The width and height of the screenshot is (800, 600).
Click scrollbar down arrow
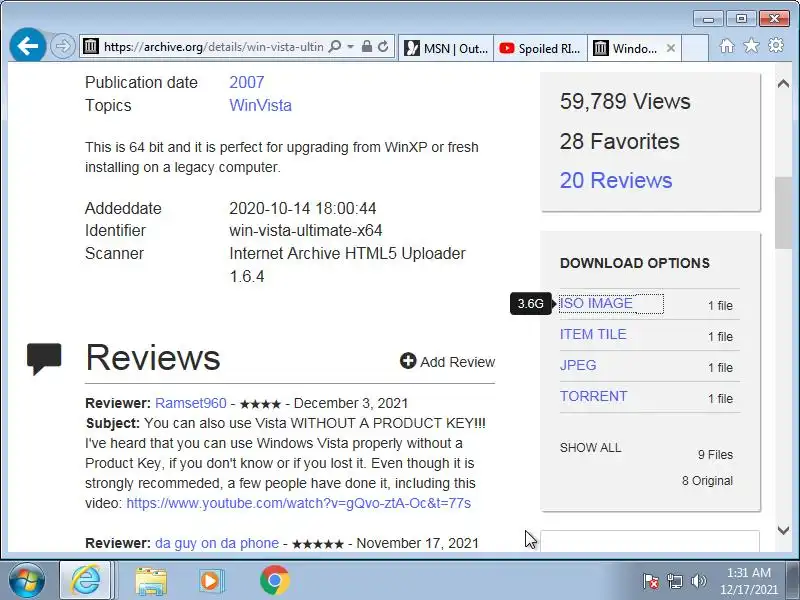click(x=783, y=530)
